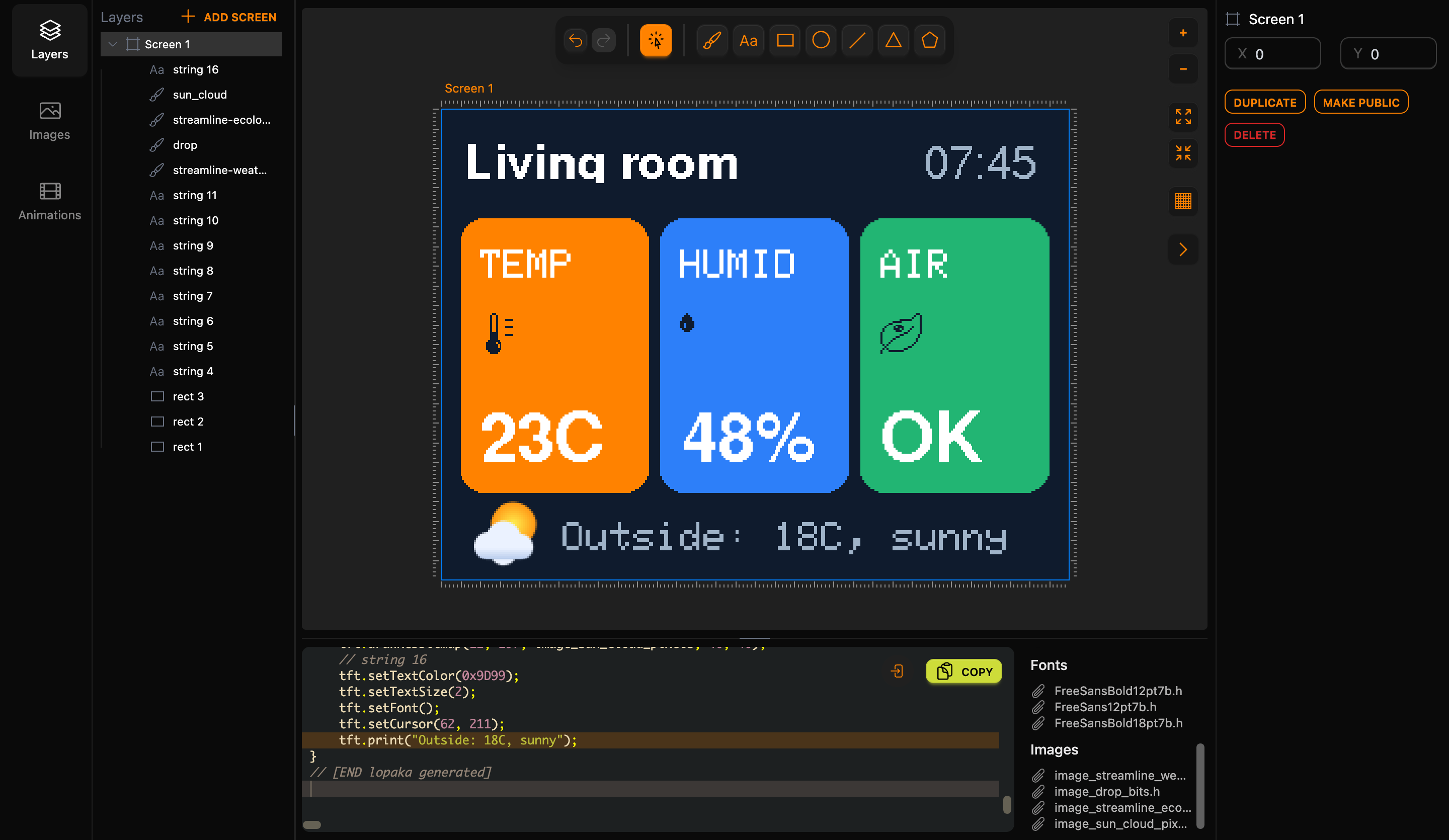This screenshot has height=840, width=1449.
Task: Click the Redo arrow icon
Action: pos(603,40)
